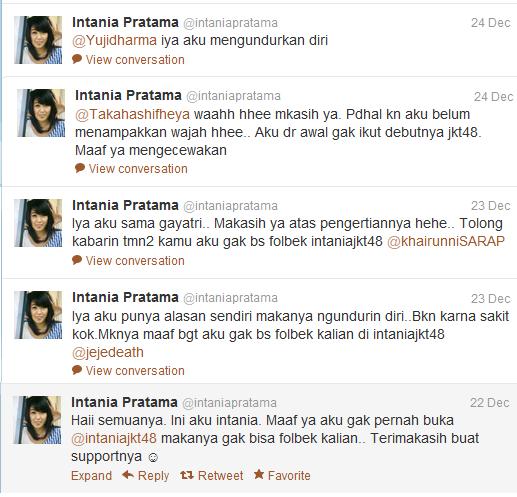View conversation for the @Yujidharma reply
517x497 pixels.
point(135,60)
